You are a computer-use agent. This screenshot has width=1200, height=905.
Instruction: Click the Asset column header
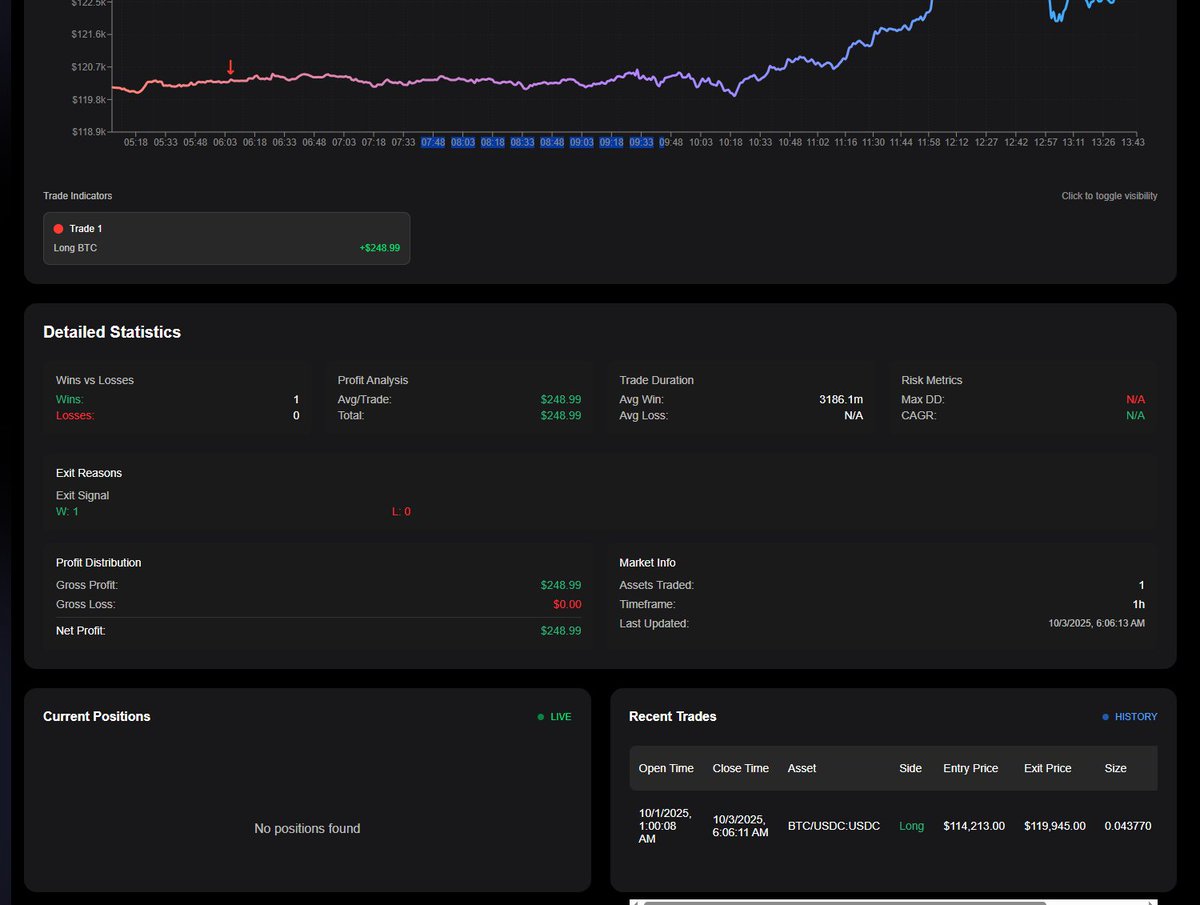click(x=802, y=768)
